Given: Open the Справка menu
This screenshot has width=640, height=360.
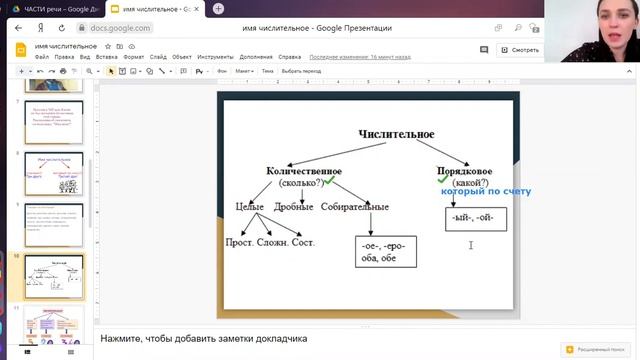Looking at the screenshot, I should tap(290, 57).
